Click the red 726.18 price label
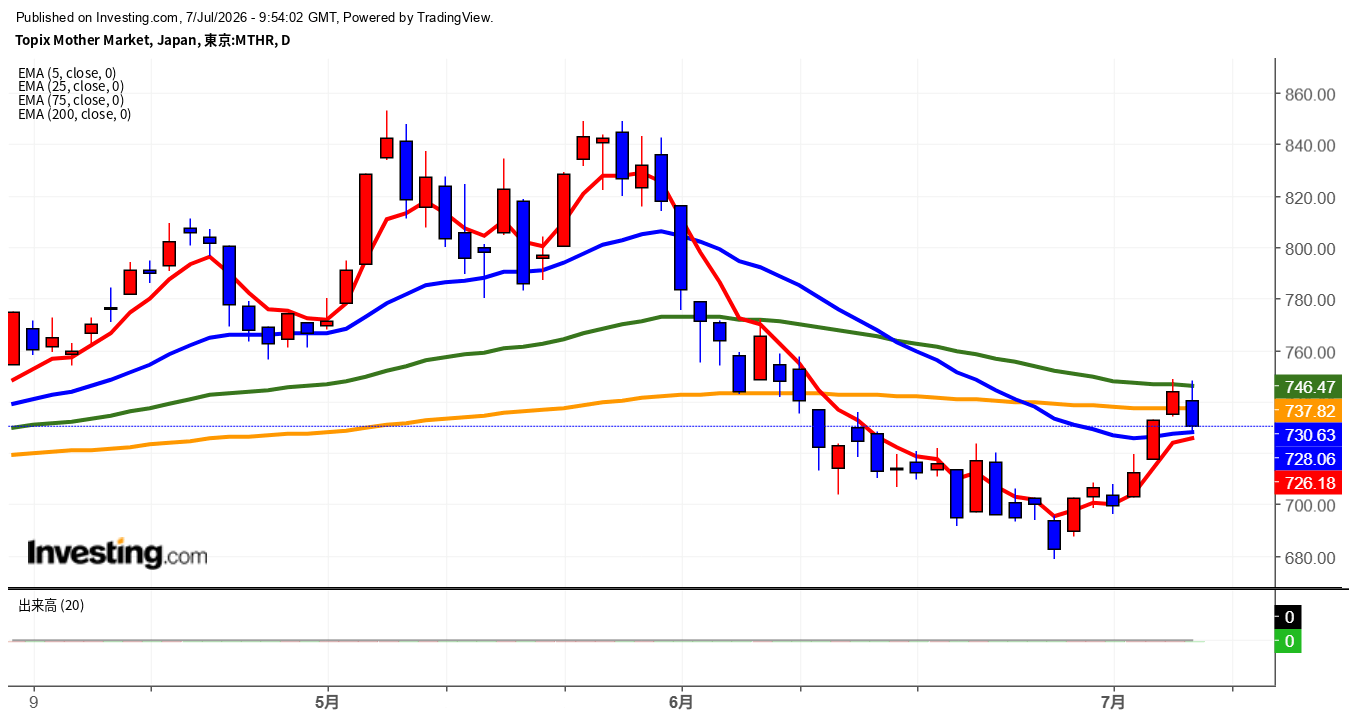The image size is (1349, 719). (1307, 483)
